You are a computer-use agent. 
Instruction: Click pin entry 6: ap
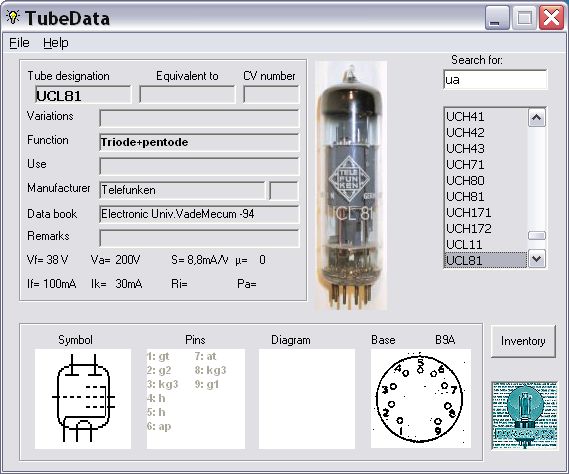159,426
